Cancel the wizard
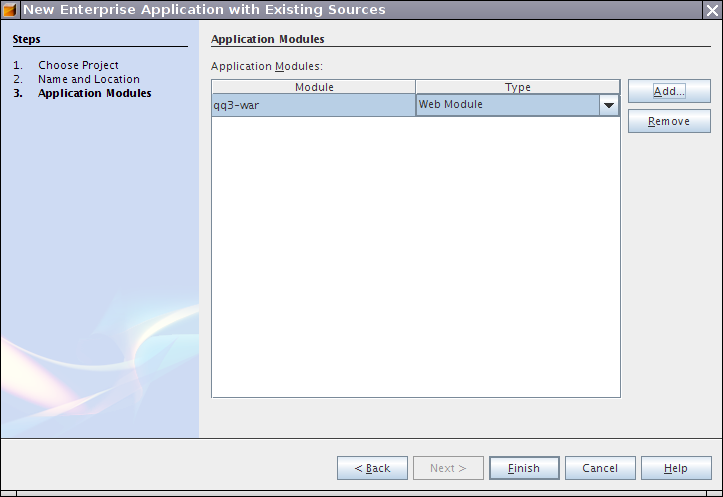 (x=600, y=468)
